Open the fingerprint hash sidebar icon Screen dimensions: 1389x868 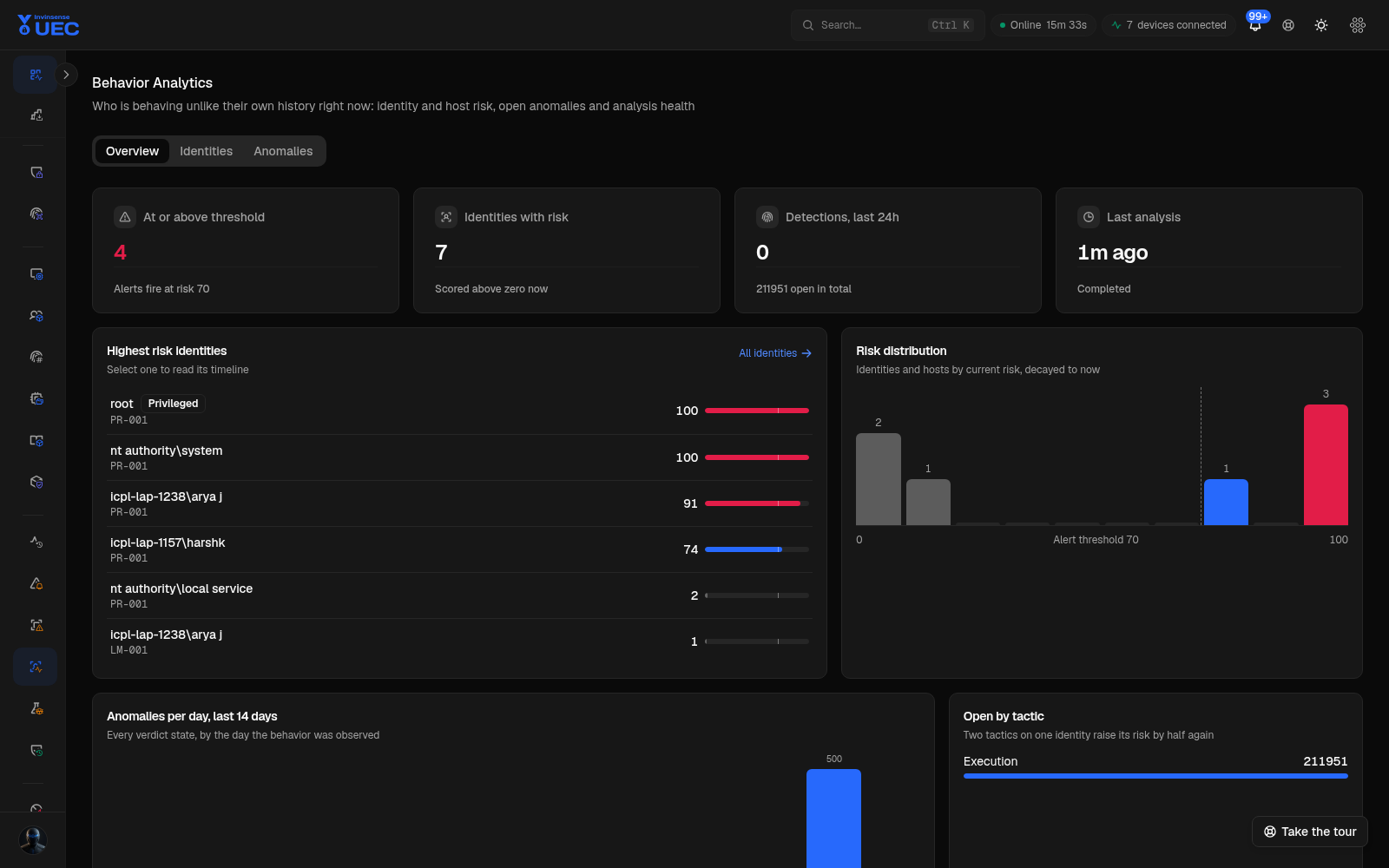click(x=36, y=357)
